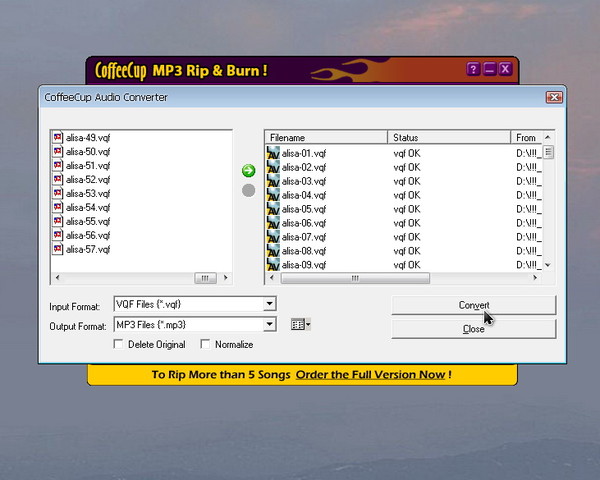This screenshot has height=480, width=600.
Task: Click the Close button
Action: (x=474, y=329)
